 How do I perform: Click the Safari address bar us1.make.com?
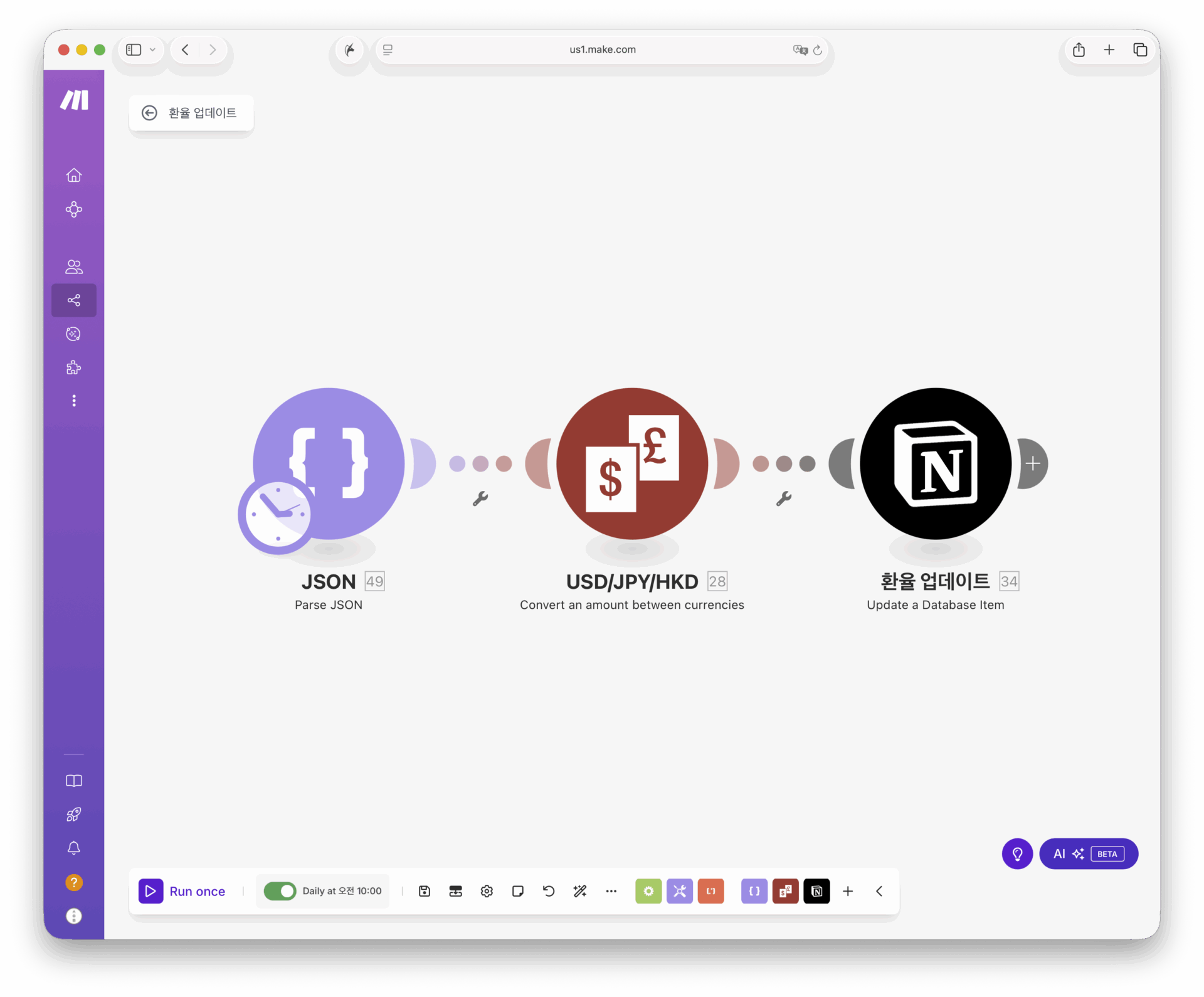pos(602,50)
